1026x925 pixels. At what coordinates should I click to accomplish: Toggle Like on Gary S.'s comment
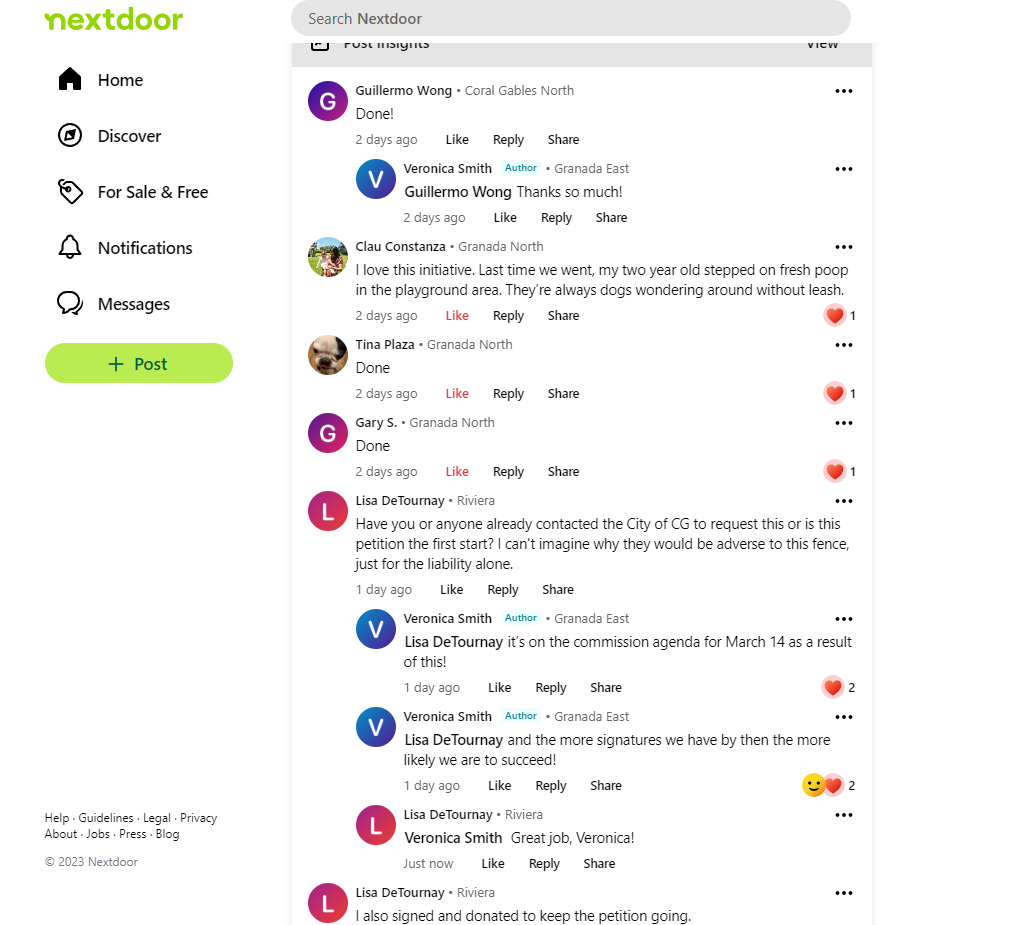[457, 472]
